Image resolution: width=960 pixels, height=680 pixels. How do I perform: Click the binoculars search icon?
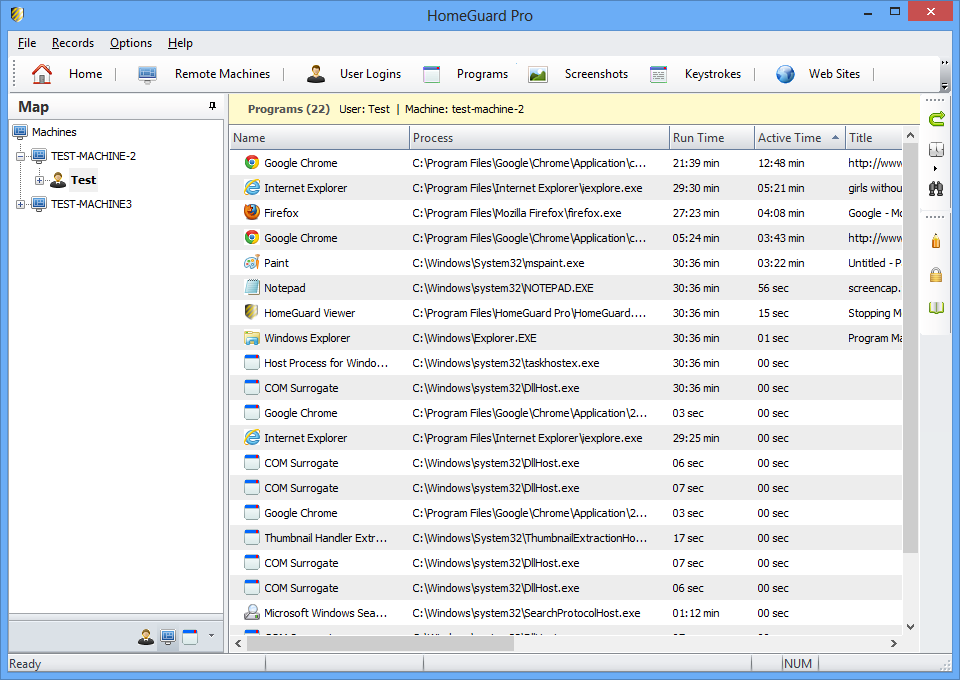[x=936, y=189]
